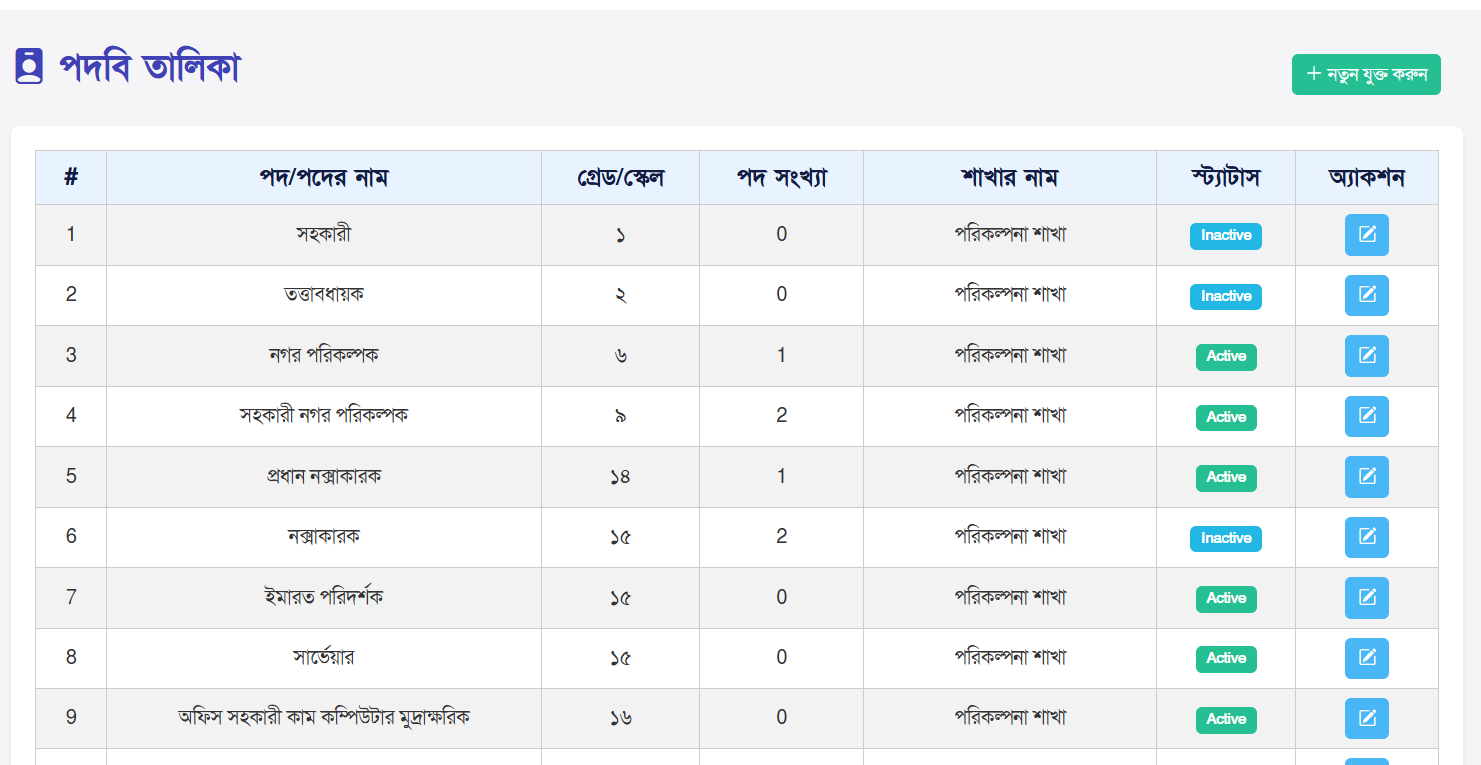Screen dimensions: 1481x765
Task: Edit অফিস সহকারী কাম কম্পিউটার মুদ্রাক্ষরিক row
Action: tap(1366, 718)
